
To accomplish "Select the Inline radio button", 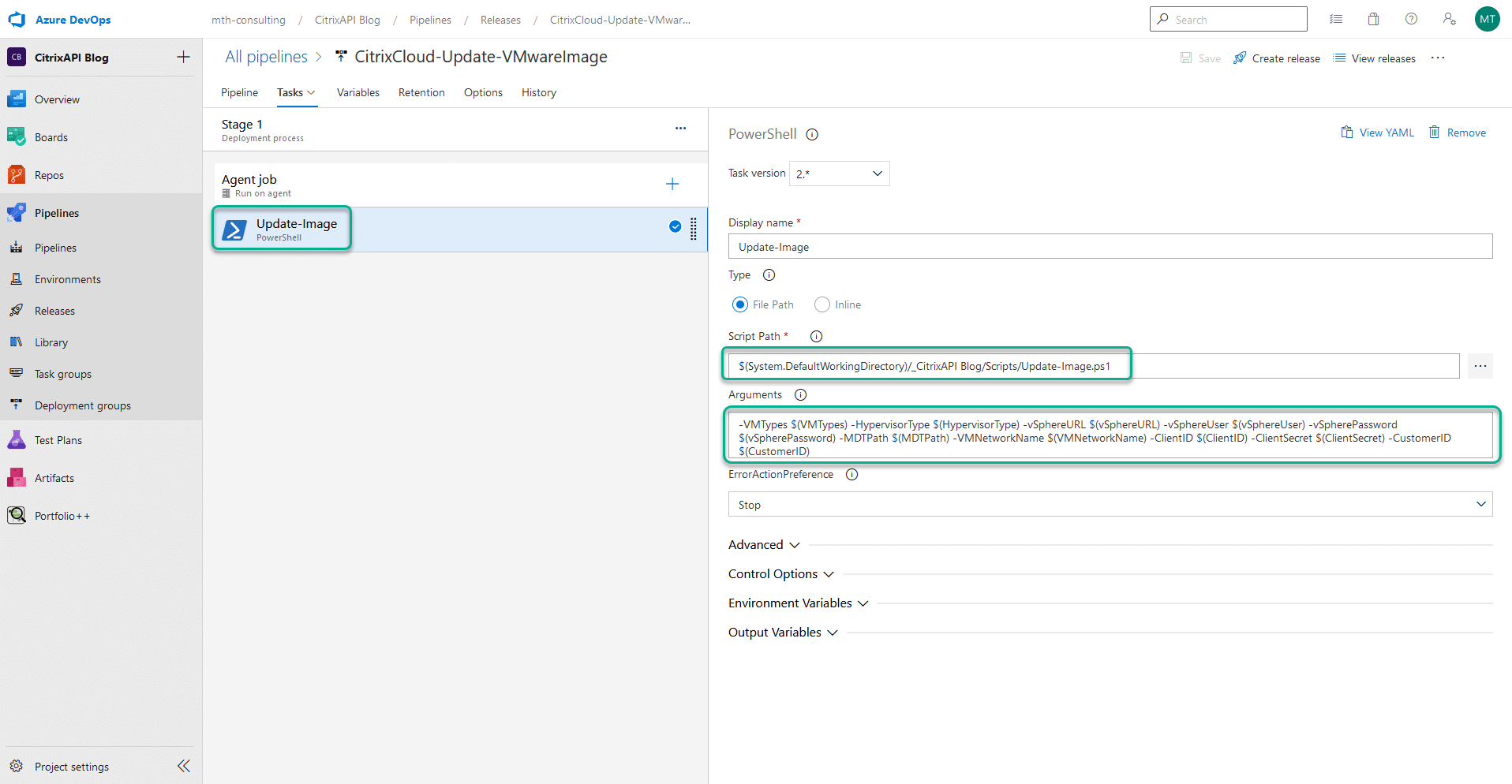I will 822,304.
